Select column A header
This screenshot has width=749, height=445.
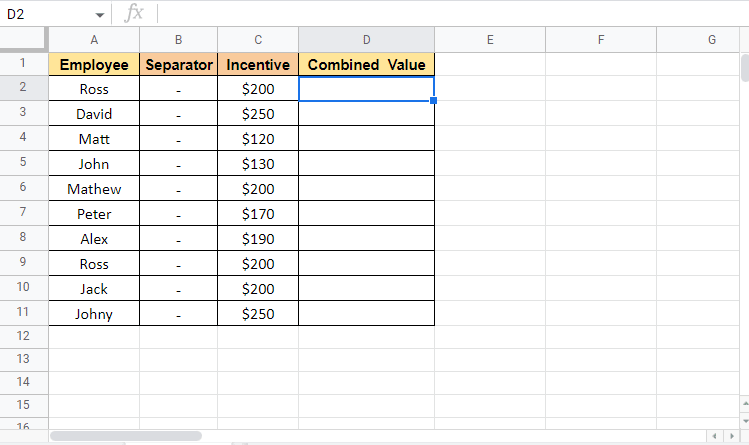[x=94, y=40]
